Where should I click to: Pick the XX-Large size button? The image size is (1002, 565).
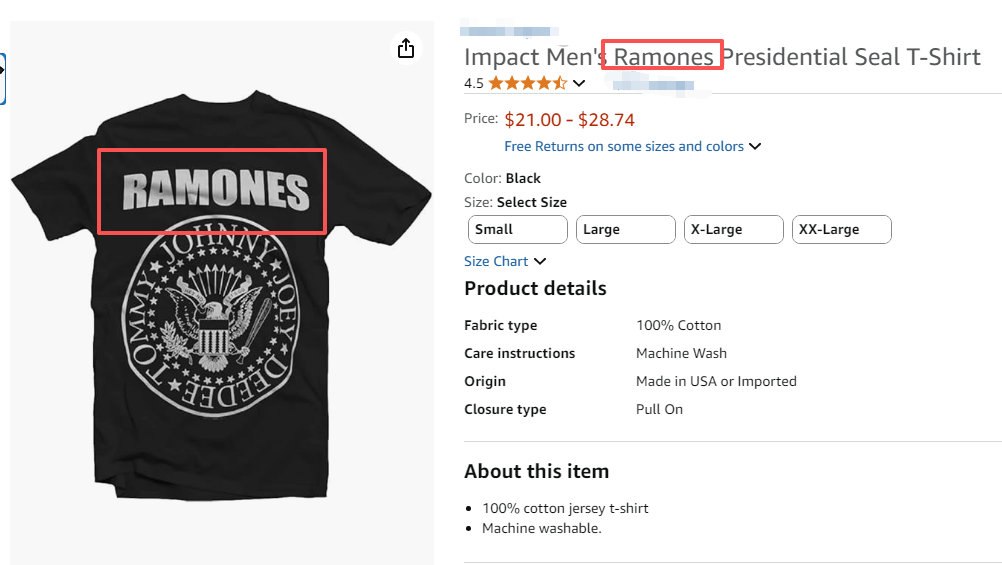click(841, 229)
